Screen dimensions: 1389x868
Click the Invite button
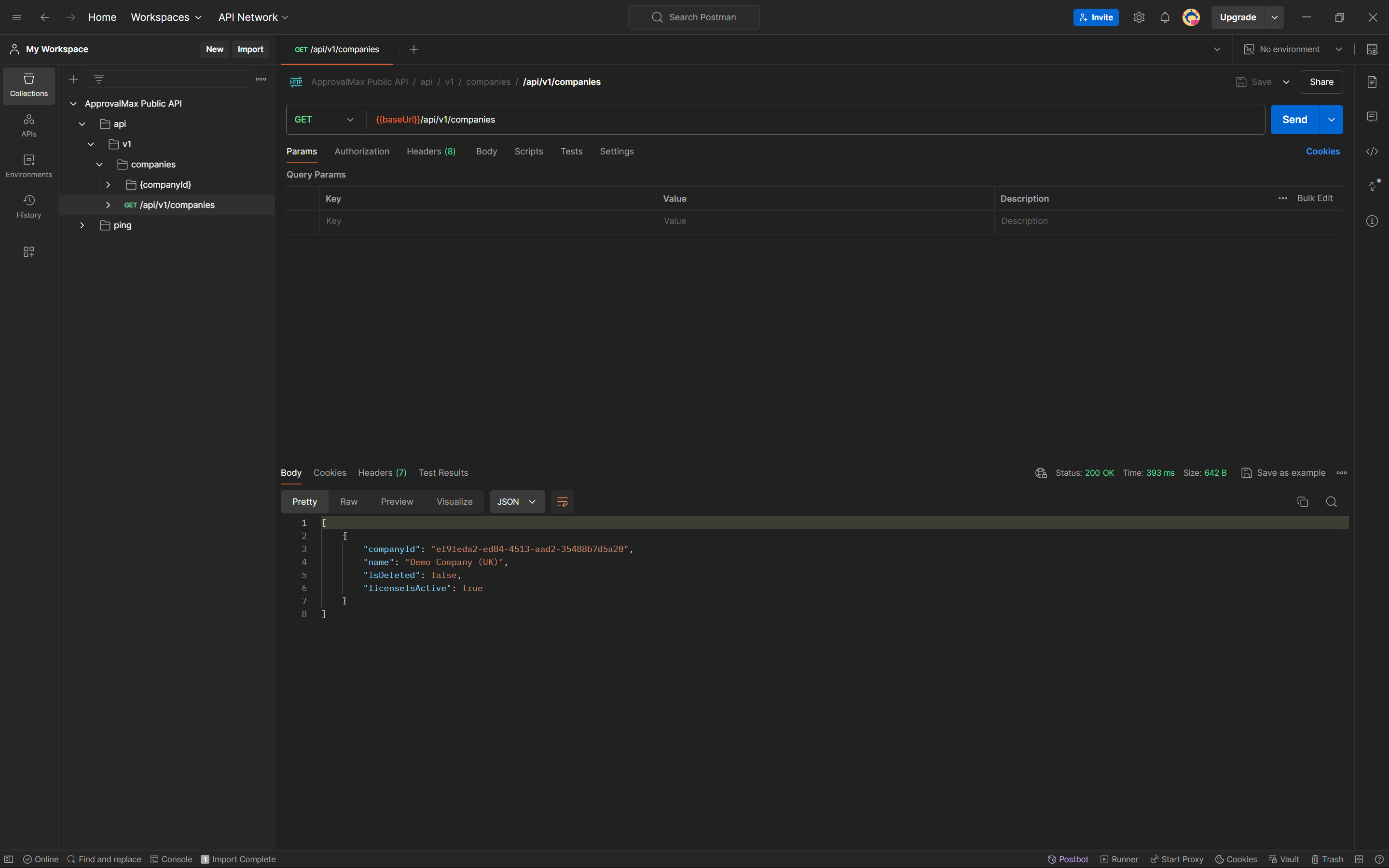[1096, 17]
